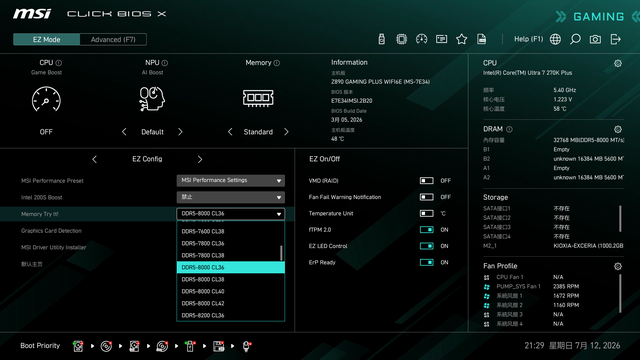640x360 pixels.
Task: Click the memory options list scrollbar
Action: (281, 253)
